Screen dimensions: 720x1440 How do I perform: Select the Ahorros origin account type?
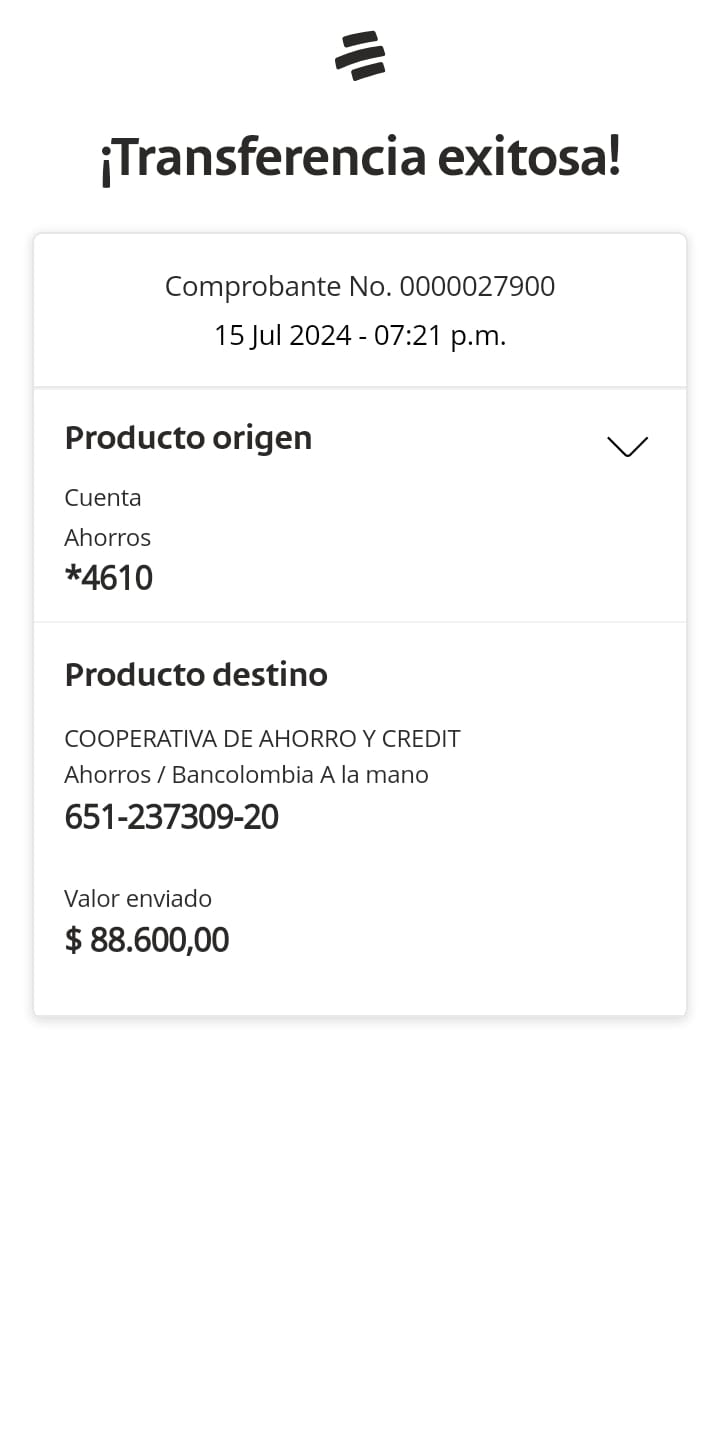107,538
